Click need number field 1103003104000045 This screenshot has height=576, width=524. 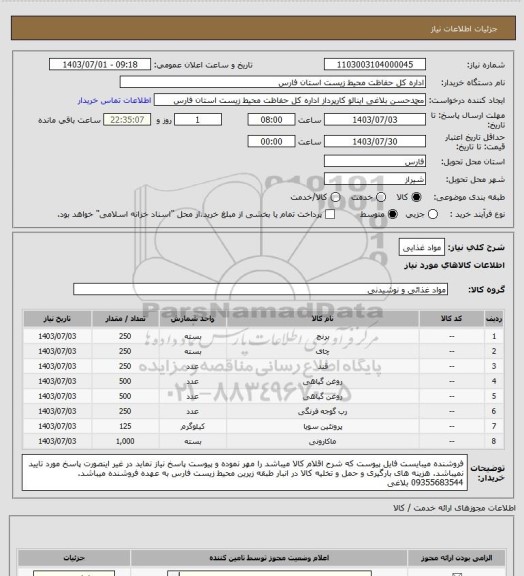(x=375, y=64)
